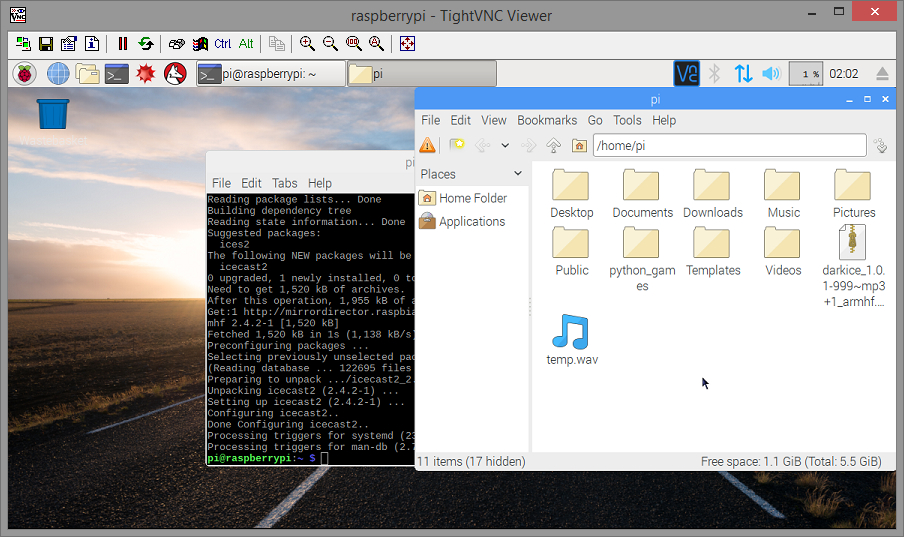Open the Raspberry Pi main menu
This screenshot has width=904, height=537.
pyautogui.click(x=24, y=74)
